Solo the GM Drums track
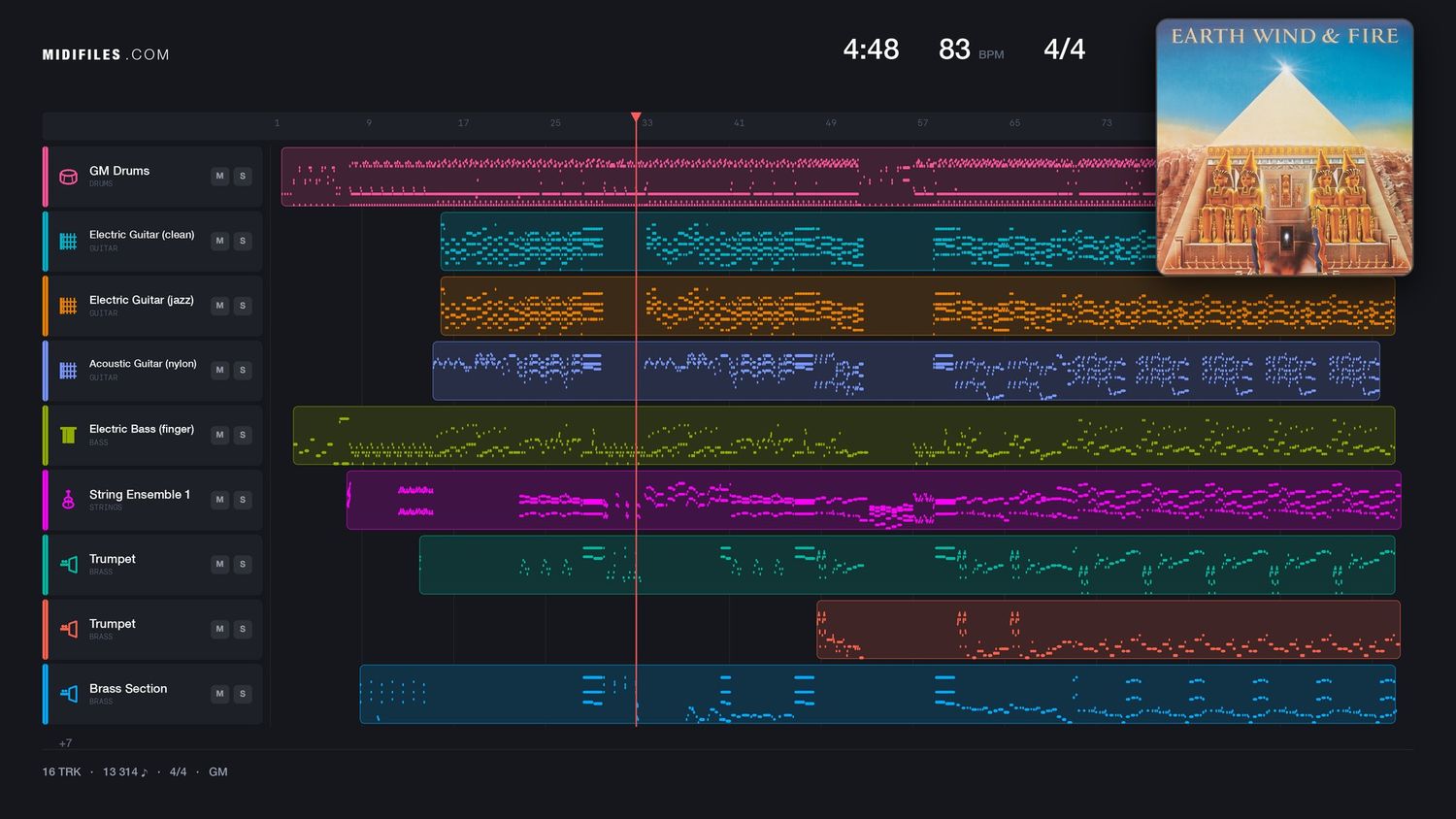The height and width of the screenshot is (819, 1456). click(243, 176)
